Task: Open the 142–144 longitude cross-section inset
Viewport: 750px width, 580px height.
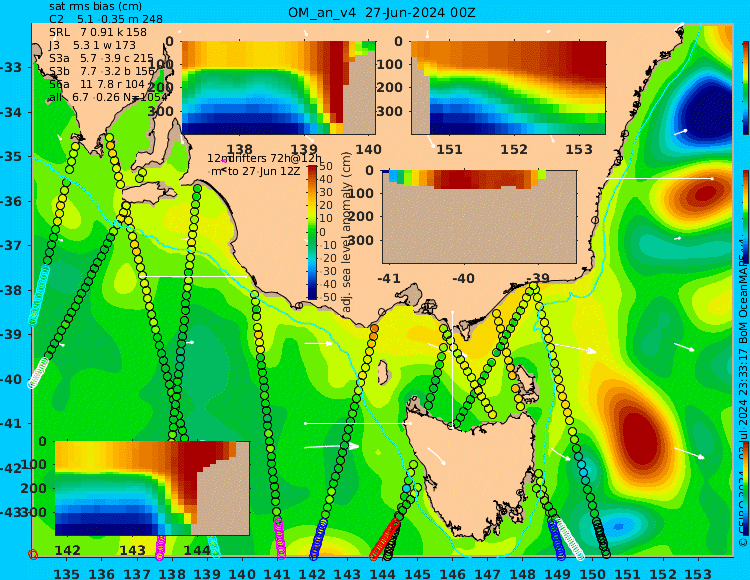Action: coord(152,488)
